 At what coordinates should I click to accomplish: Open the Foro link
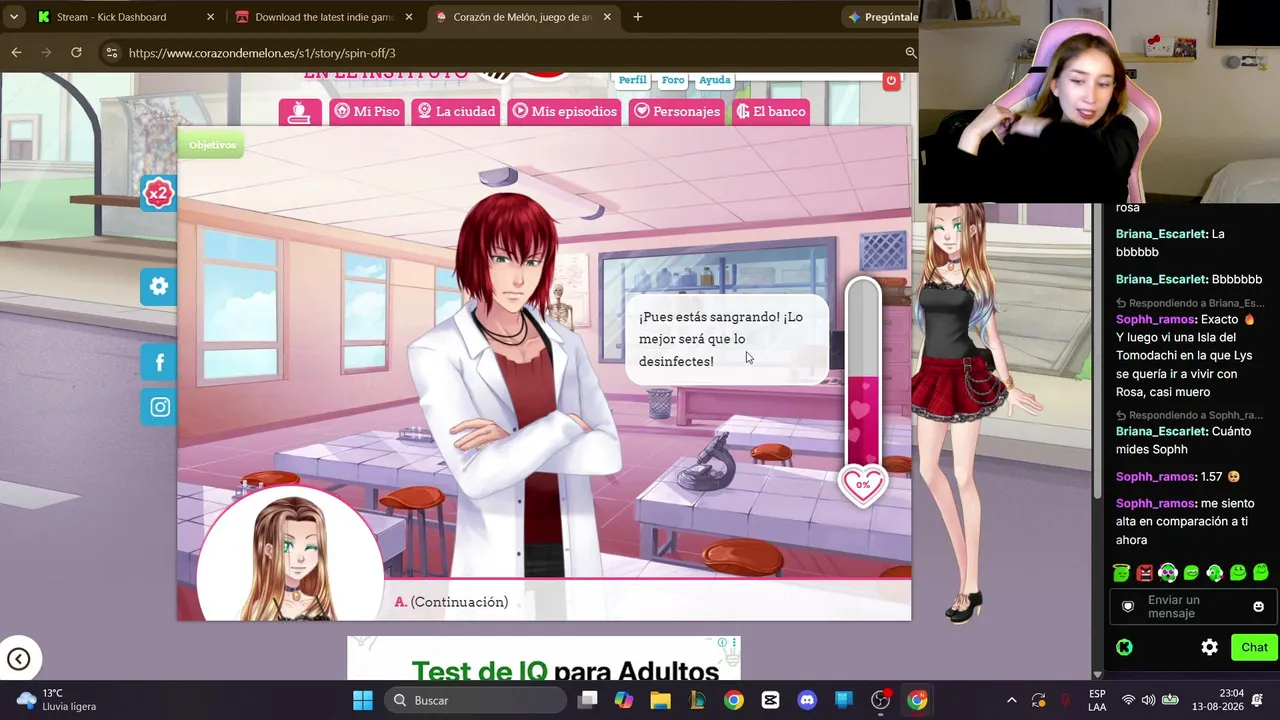point(673,80)
